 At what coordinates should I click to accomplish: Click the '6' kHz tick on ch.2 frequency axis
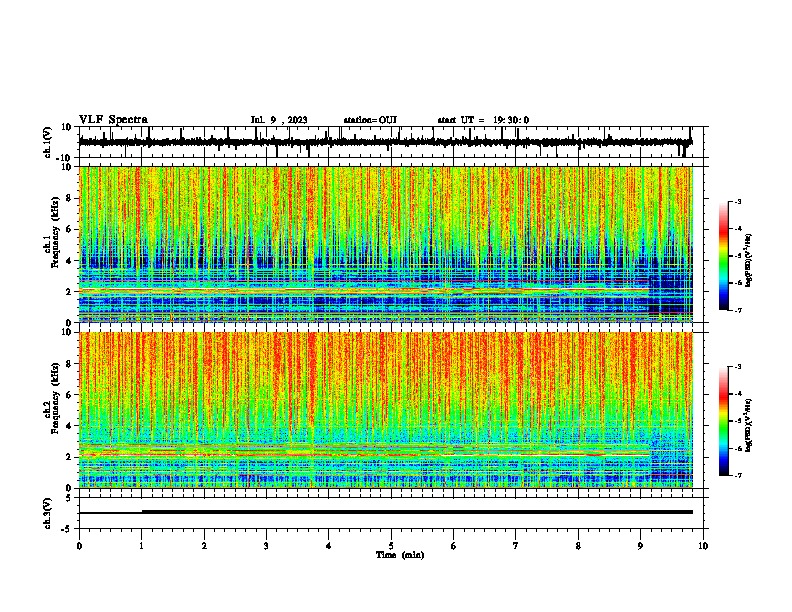(69, 395)
